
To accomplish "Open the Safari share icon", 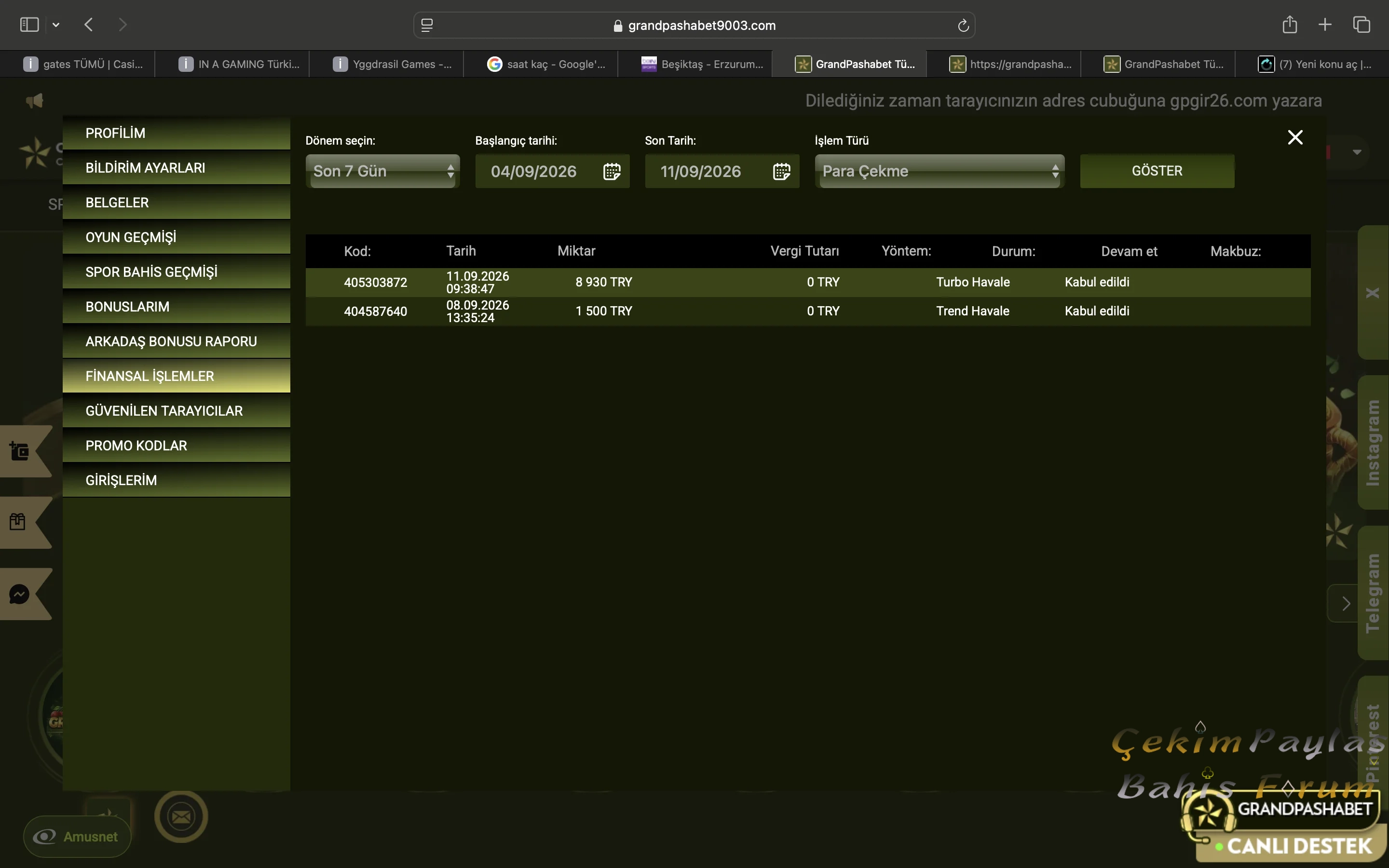I will coord(1290,25).
